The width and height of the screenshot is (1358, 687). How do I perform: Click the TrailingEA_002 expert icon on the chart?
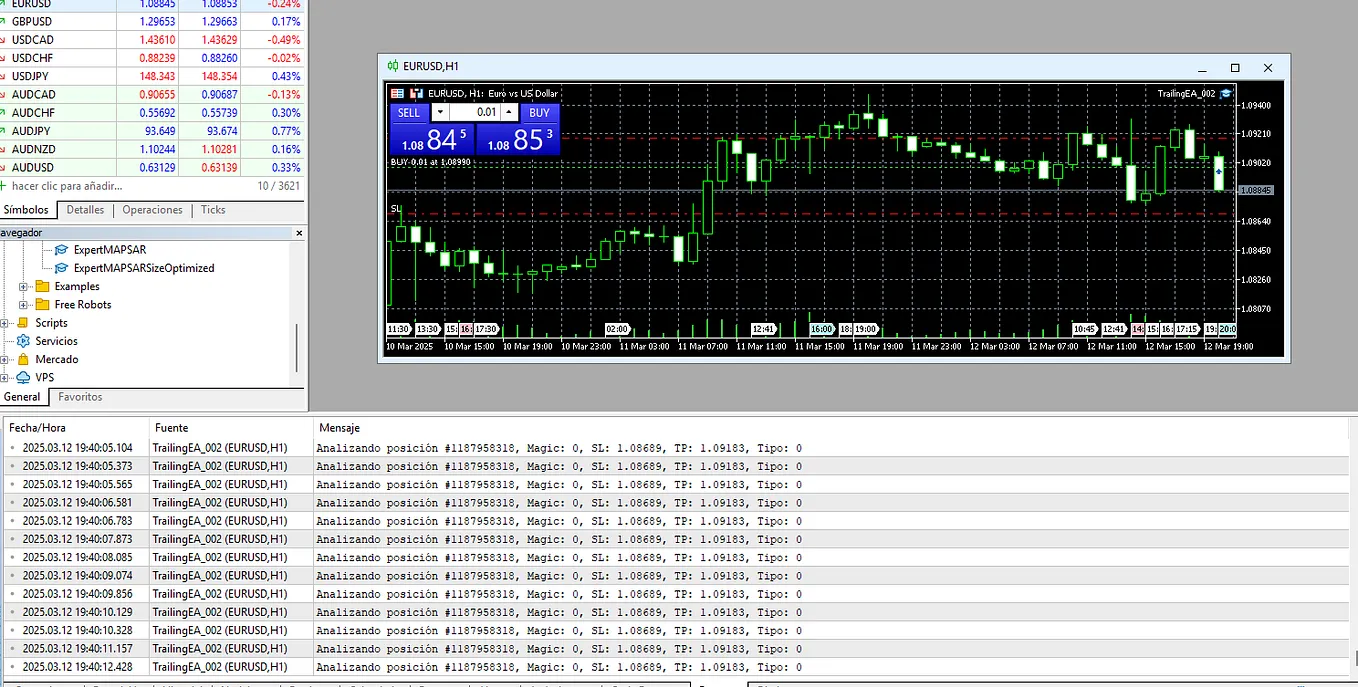1226,92
